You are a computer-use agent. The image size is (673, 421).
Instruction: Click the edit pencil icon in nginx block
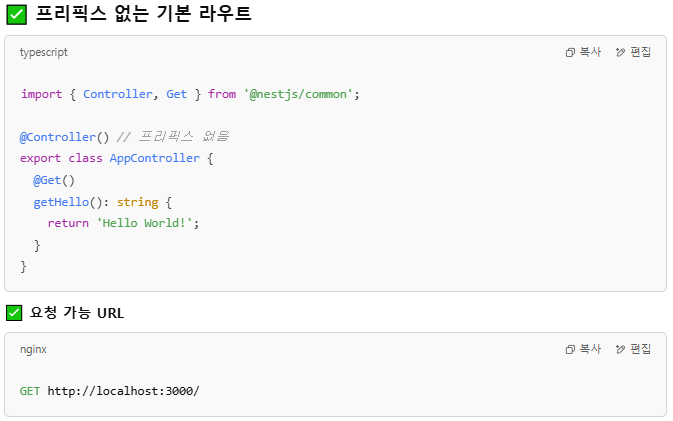point(620,349)
